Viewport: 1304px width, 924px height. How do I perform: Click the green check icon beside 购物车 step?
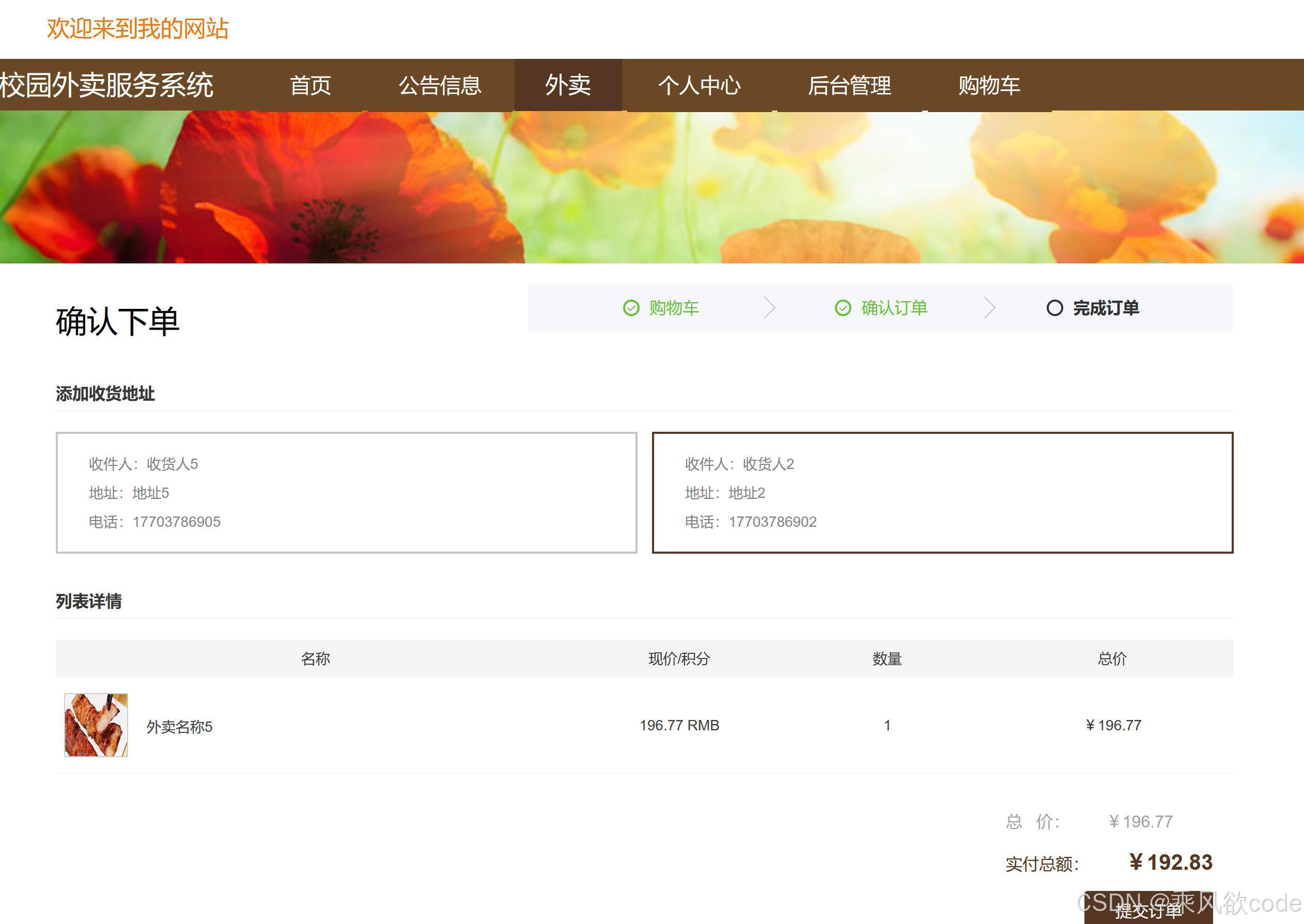(631, 308)
